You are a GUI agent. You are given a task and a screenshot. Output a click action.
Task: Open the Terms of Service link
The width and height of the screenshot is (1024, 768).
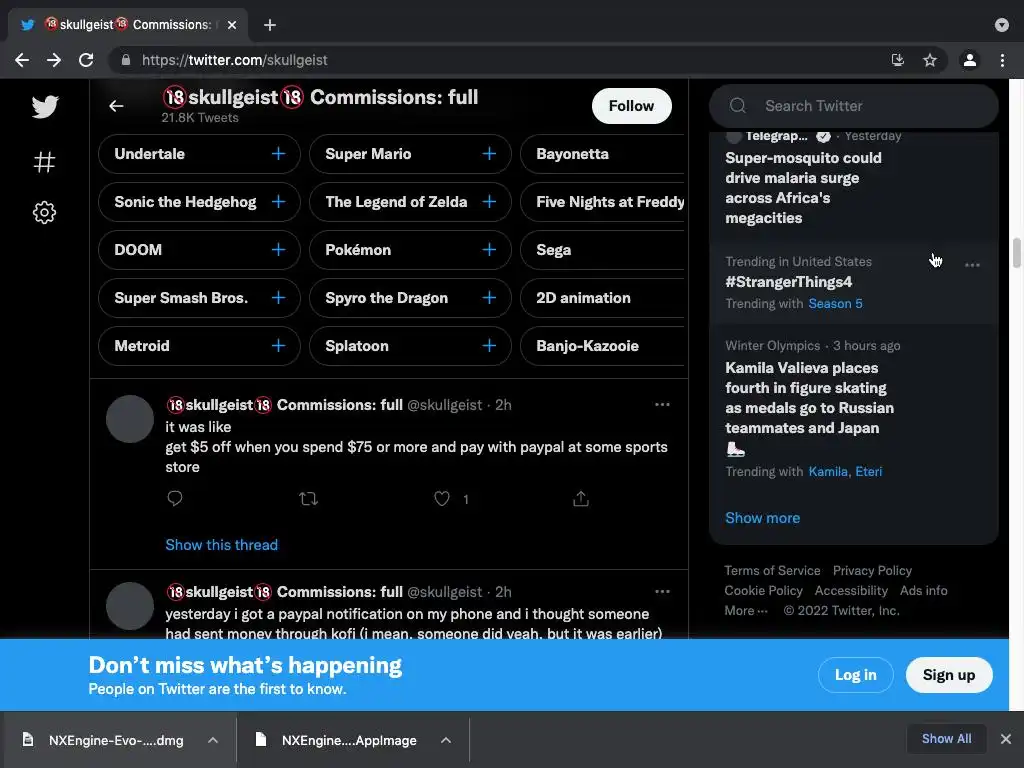point(772,571)
